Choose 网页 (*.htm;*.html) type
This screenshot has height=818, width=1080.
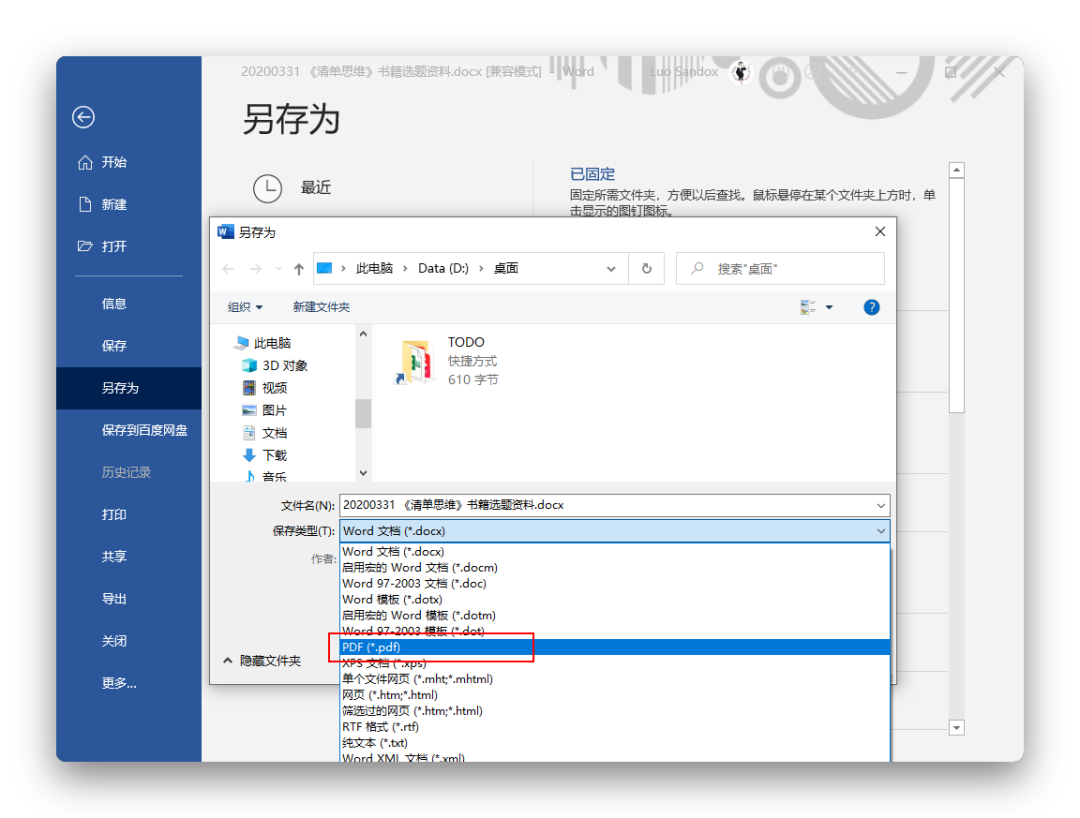click(615, 695)
